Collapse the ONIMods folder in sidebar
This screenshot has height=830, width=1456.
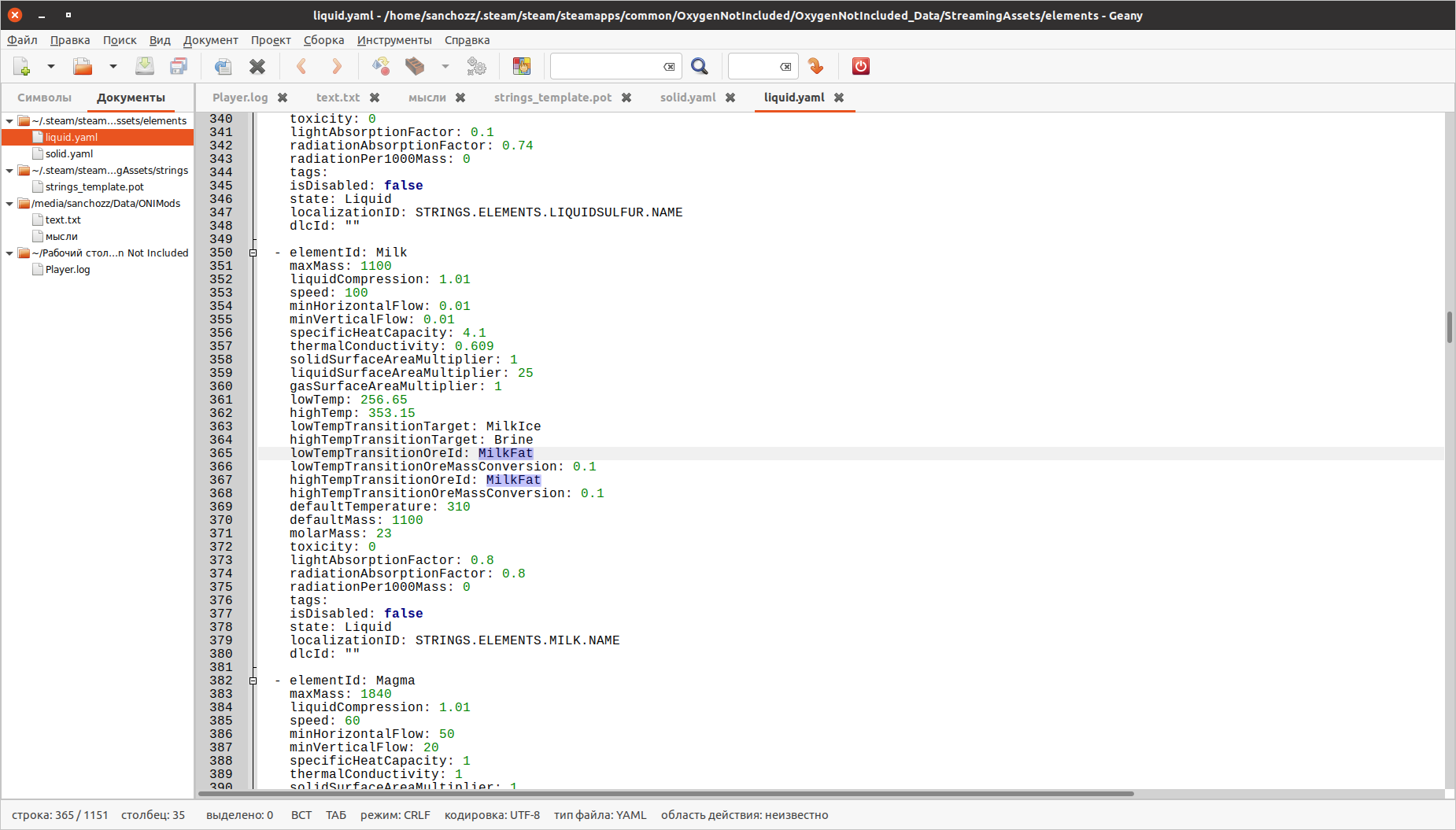point(9,204)
